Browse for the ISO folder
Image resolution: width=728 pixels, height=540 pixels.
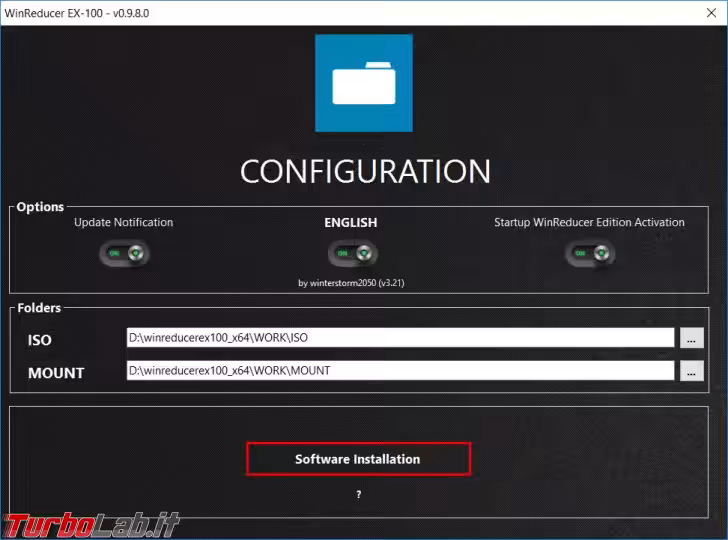tap(691, 338)
